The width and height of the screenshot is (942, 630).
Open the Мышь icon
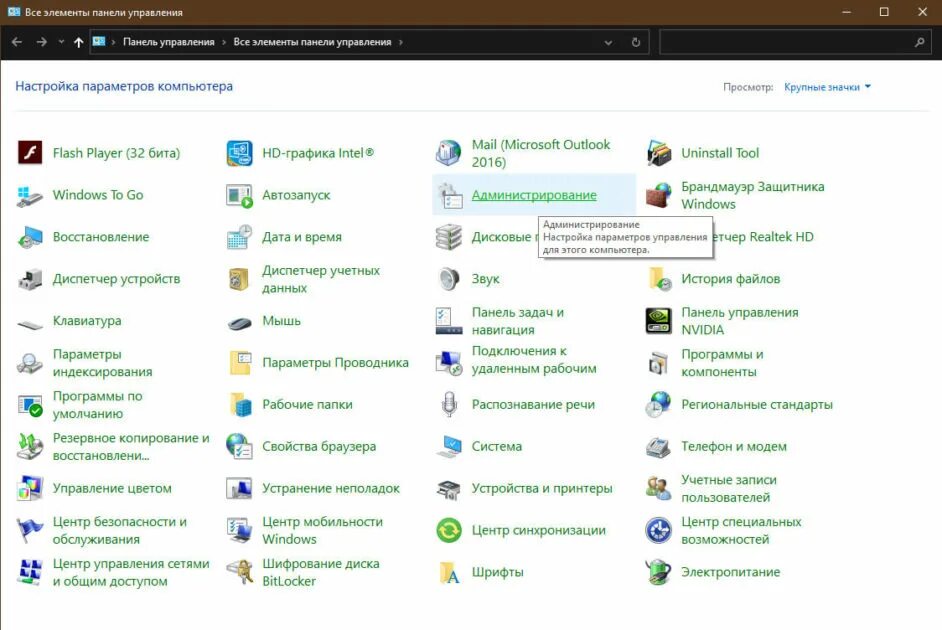pyautogui.click(x=239, y=323)
